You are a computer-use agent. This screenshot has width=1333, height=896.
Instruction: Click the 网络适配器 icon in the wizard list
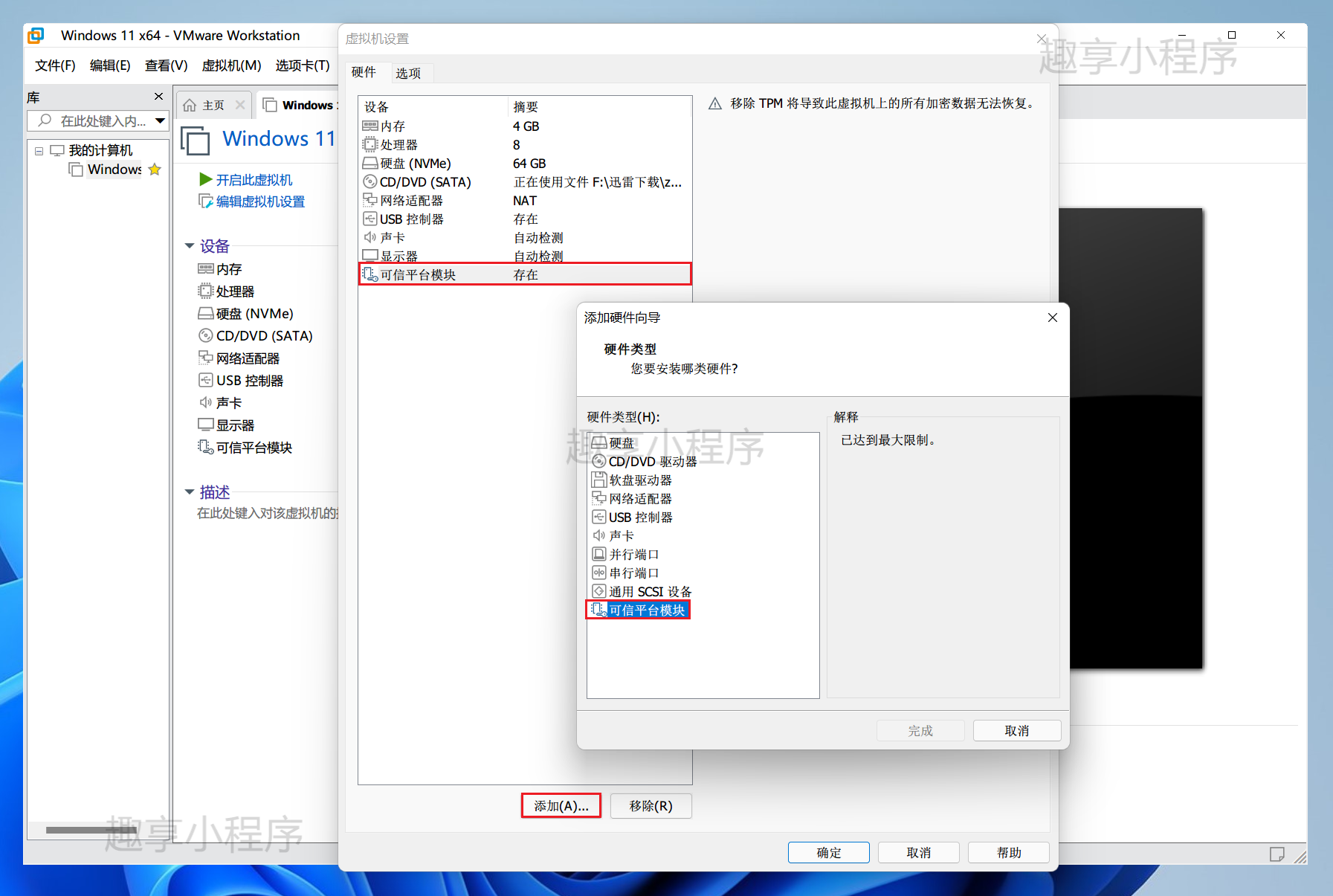pos(599,499)
